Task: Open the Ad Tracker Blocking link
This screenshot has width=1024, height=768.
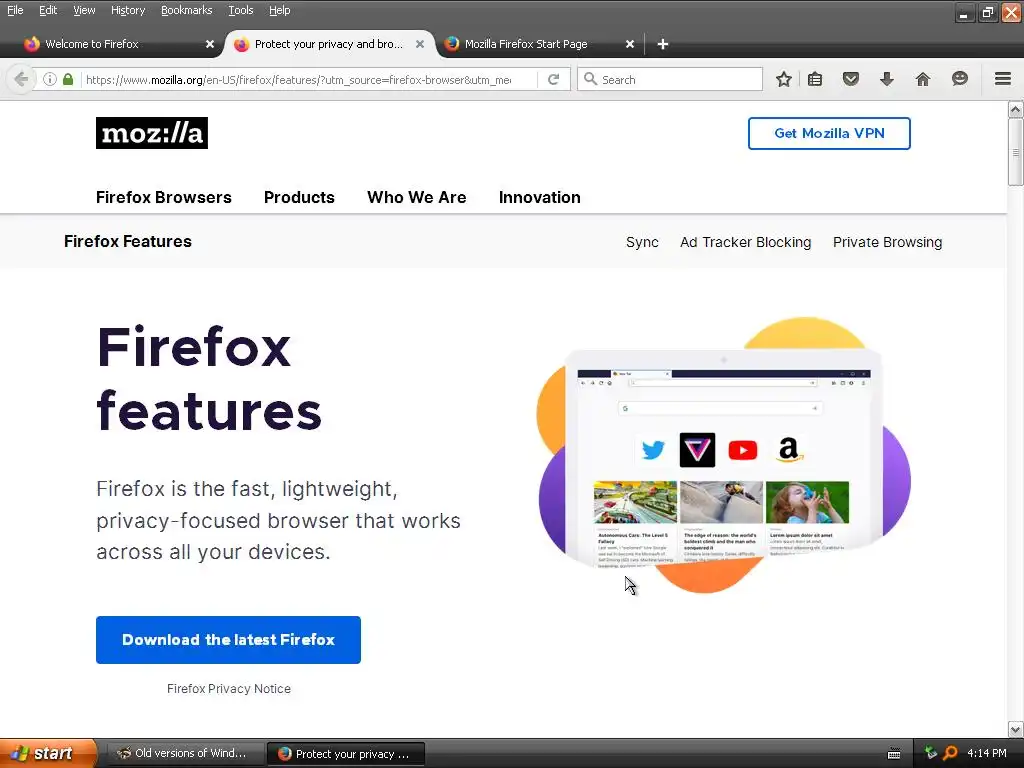Action: [745, 242]
